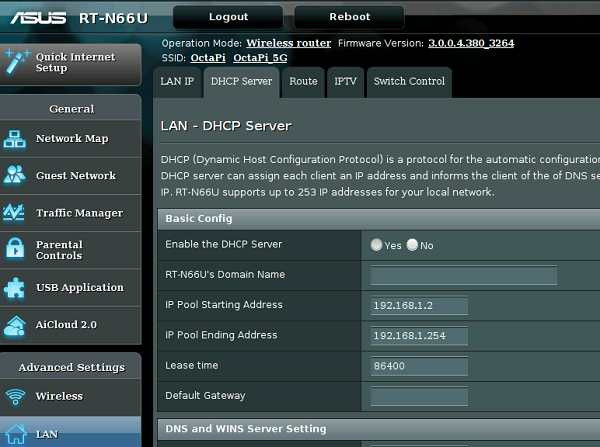Click the LAN - DHCP Server page title
Viewport: 600px width, 447px height.
coord(226,126)
